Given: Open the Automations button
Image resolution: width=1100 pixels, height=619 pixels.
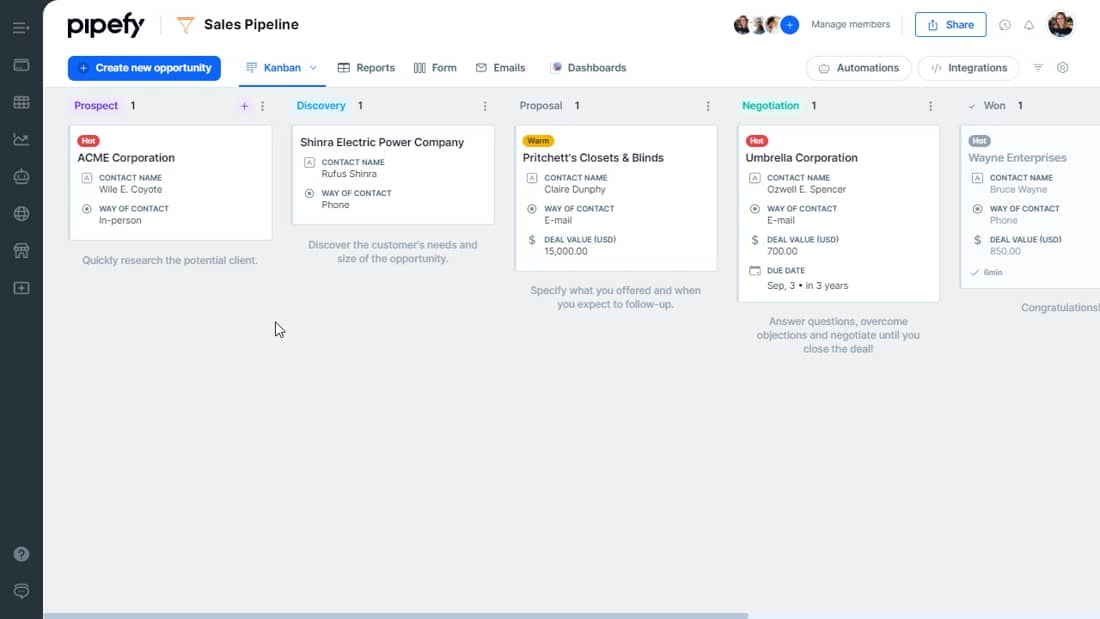Looking at the screenshot, I should tap(859, 68).
